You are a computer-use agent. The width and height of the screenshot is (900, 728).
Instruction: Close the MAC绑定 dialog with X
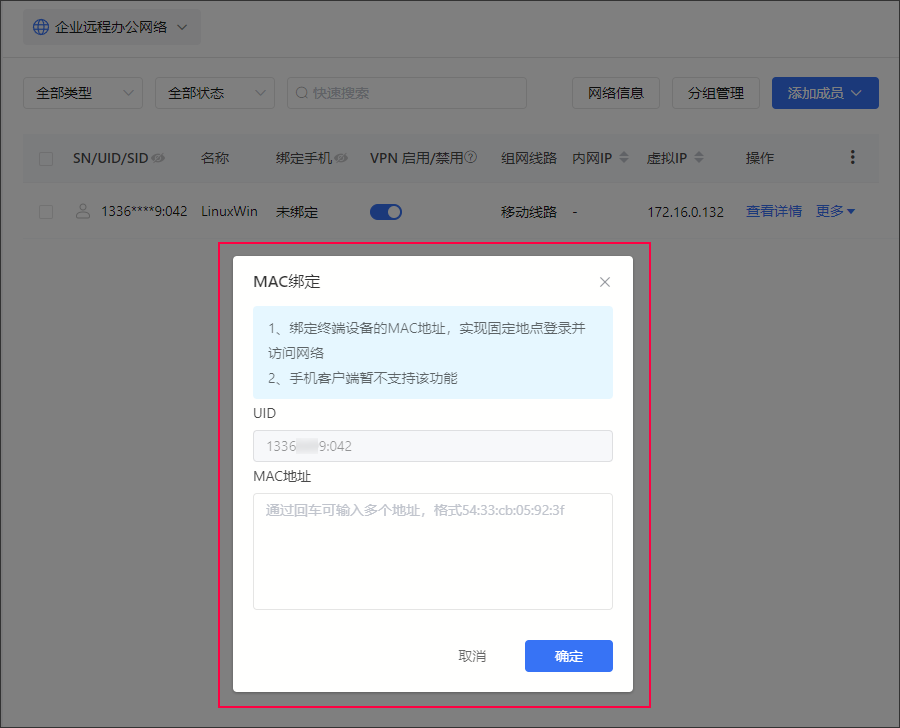coord(605,282)
